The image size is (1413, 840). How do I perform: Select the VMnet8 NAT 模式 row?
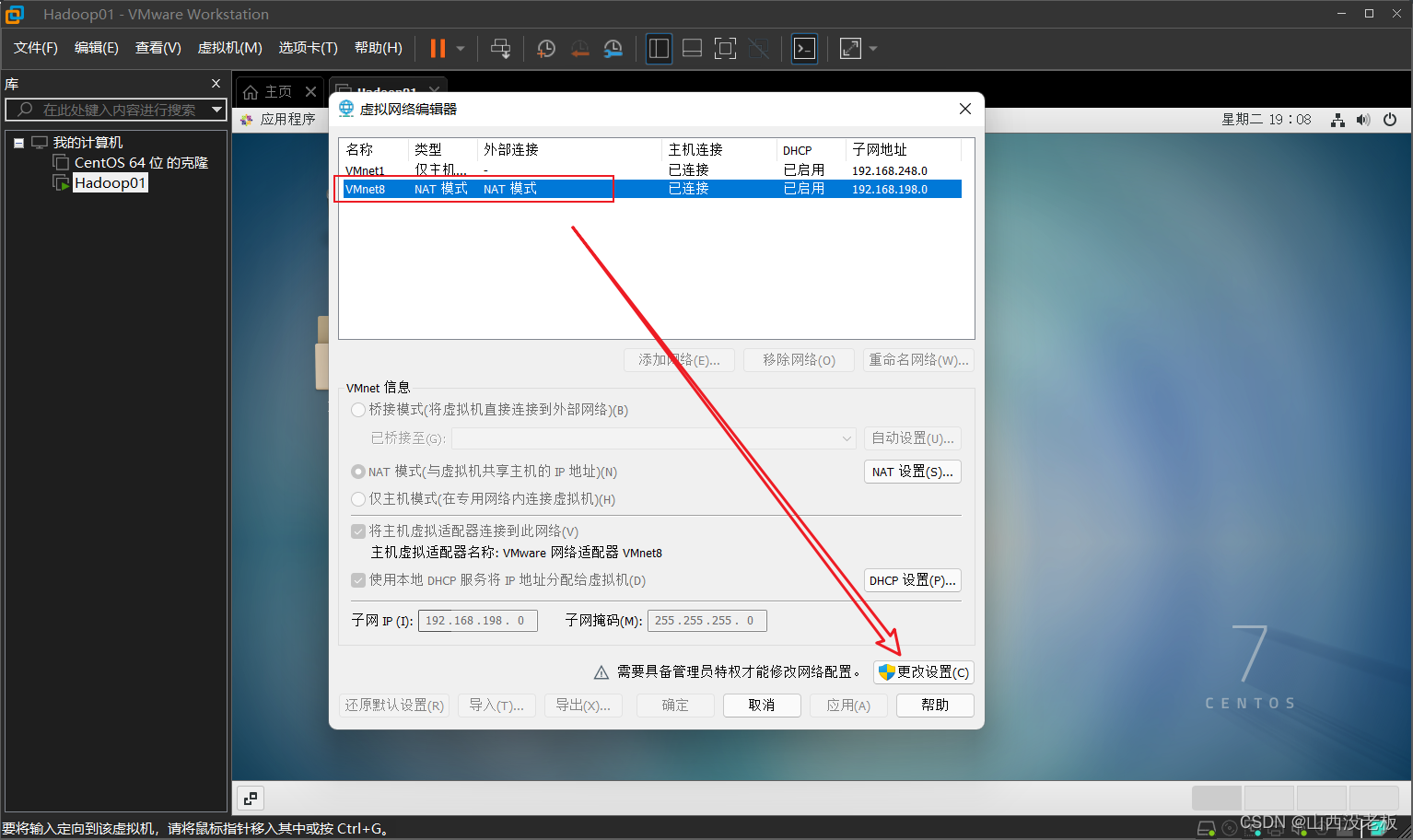tap(652, 189)
